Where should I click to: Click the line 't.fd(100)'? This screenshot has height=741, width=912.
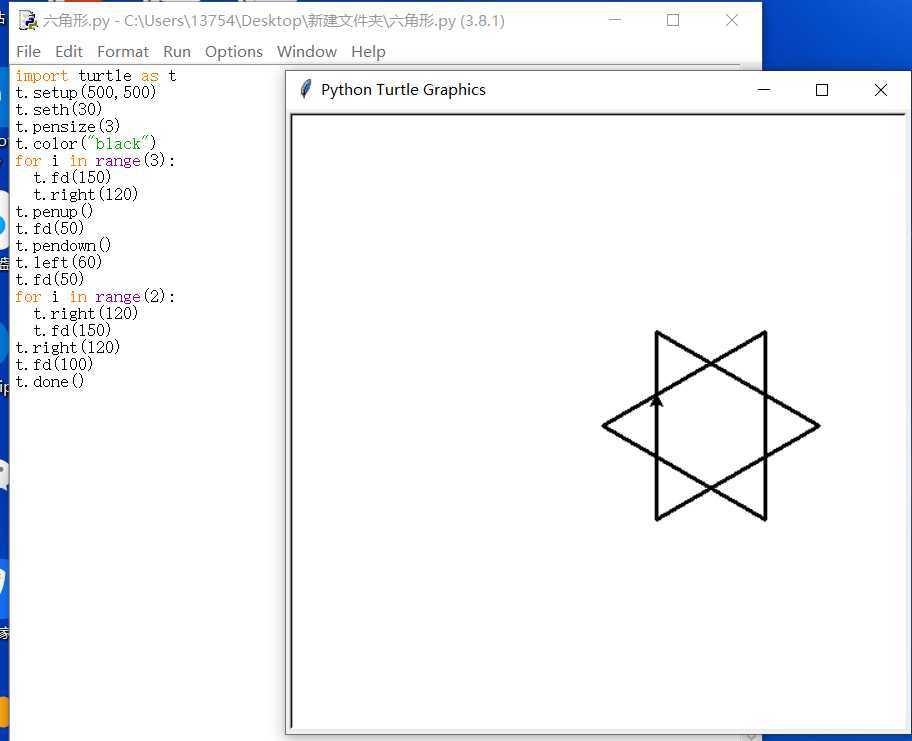point(54,365)
